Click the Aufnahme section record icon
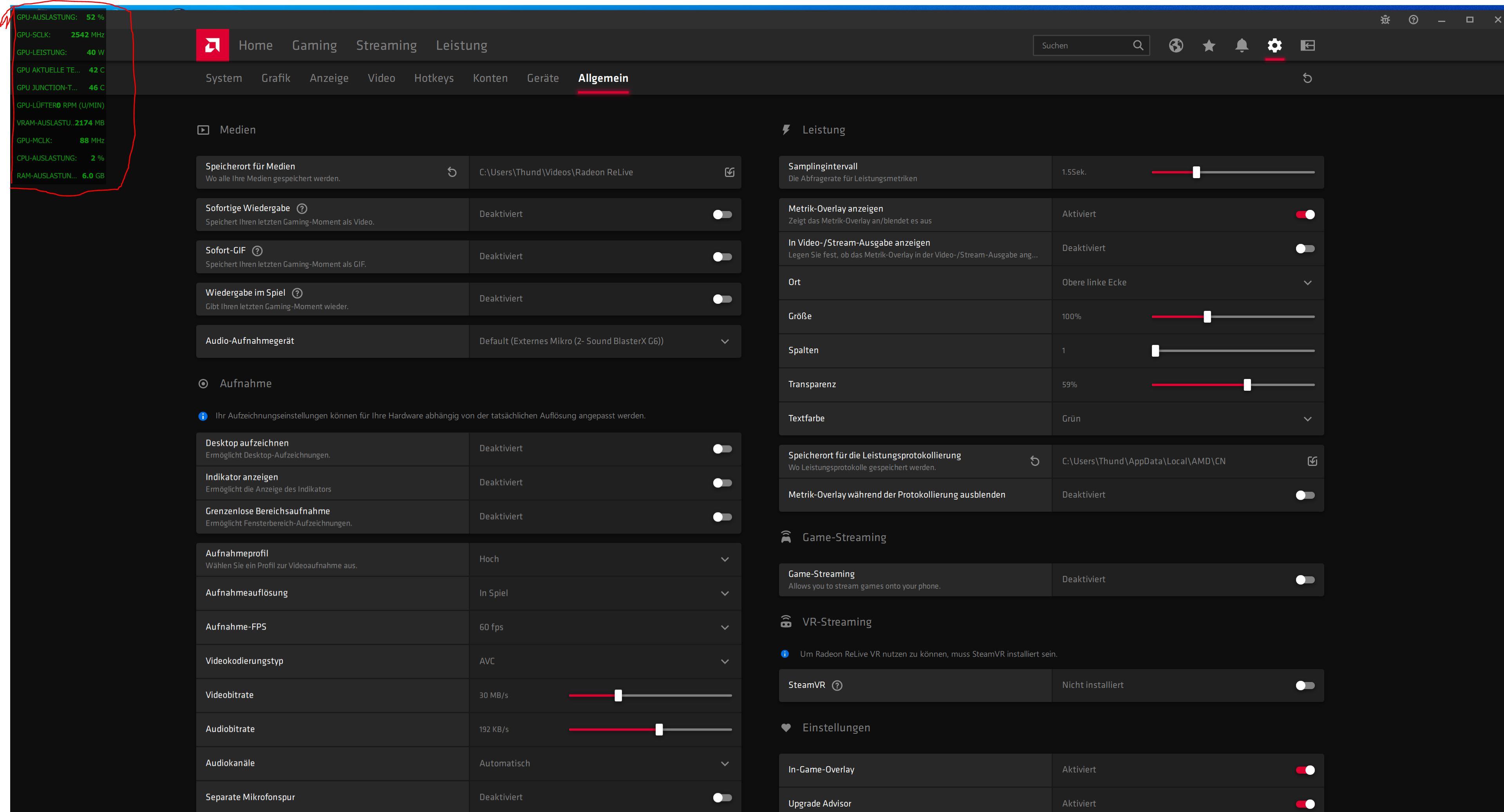Viewport: 1504px width, 812px height. click(203, 384)
